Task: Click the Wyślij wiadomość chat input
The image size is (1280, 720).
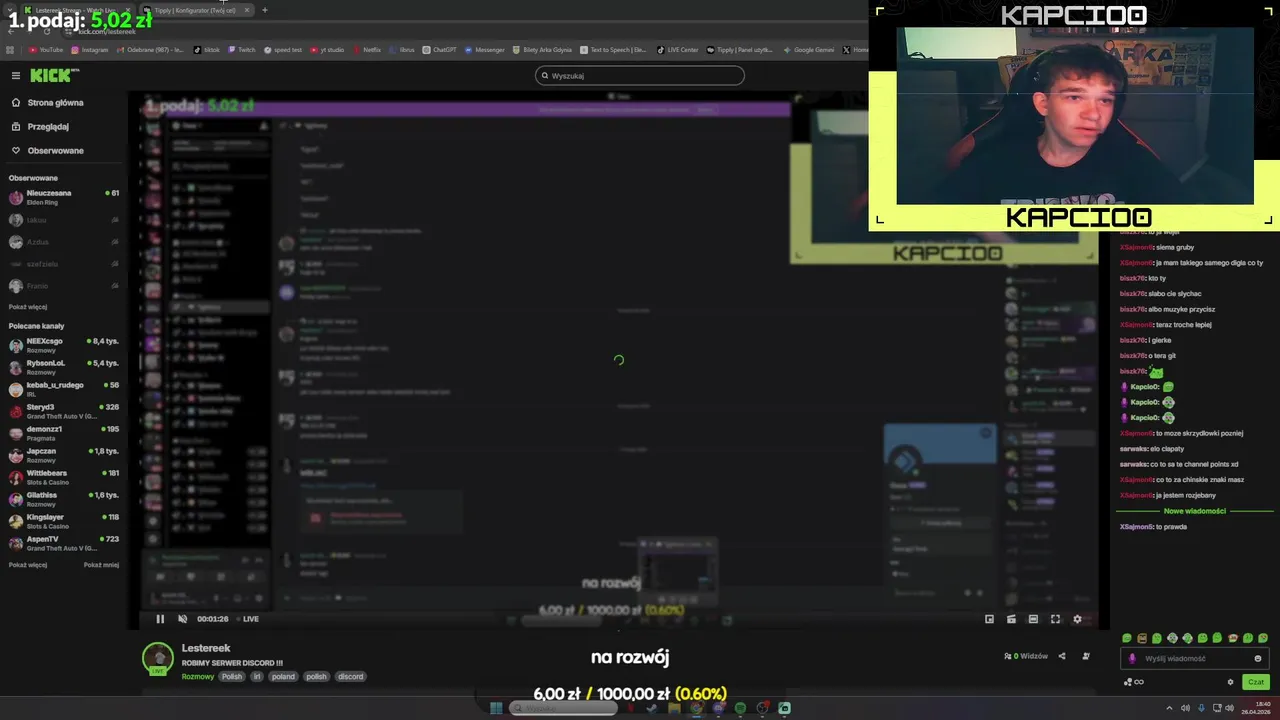Action: coord(1195,658)
